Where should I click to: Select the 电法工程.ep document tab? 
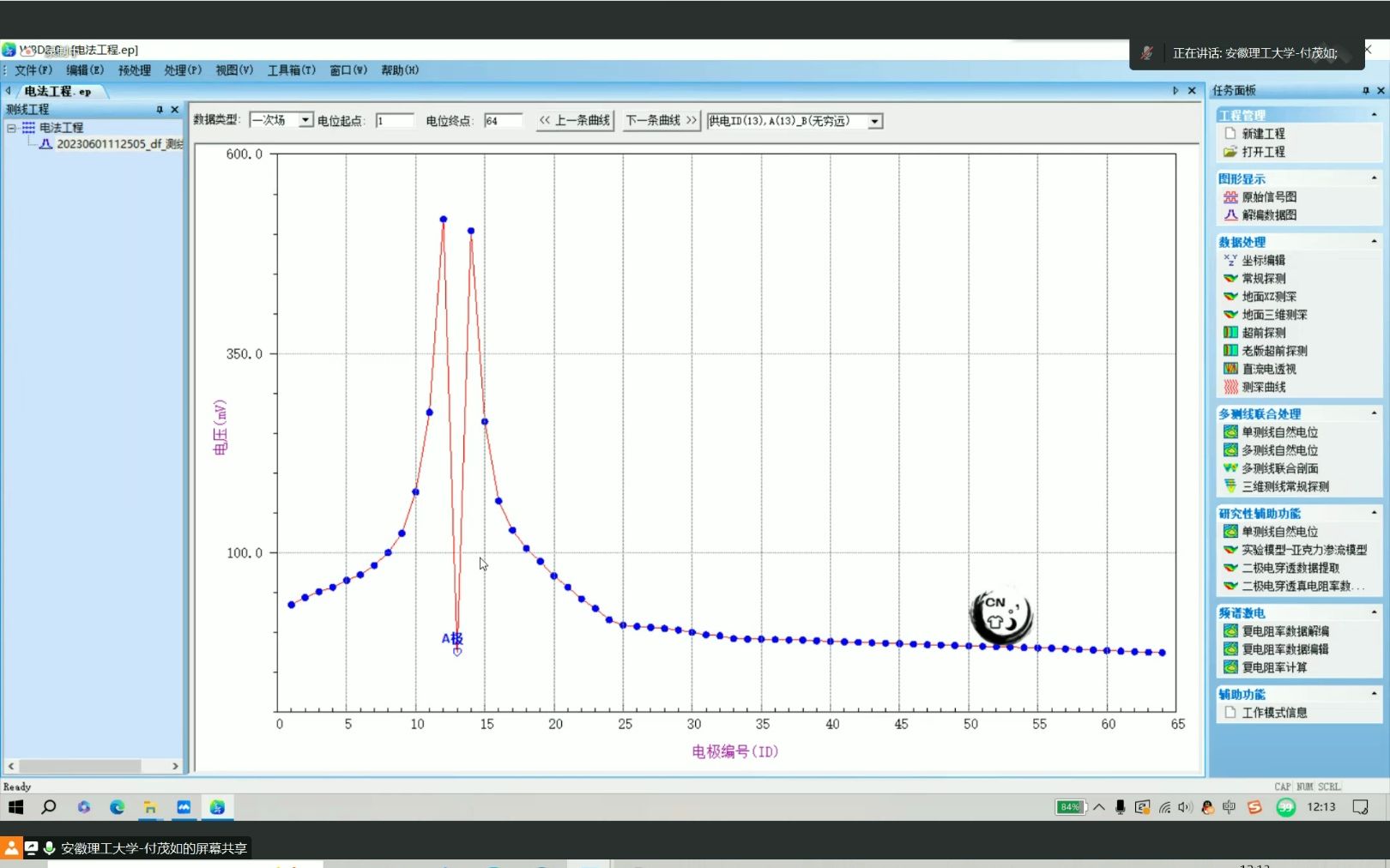[x=57, y=91]
